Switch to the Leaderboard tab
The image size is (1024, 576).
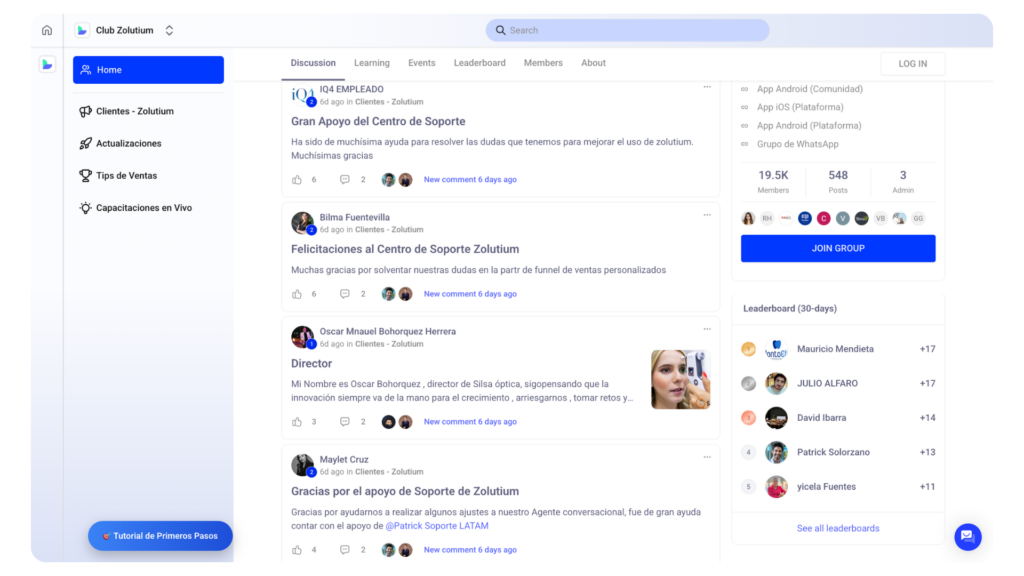(479, 63)
